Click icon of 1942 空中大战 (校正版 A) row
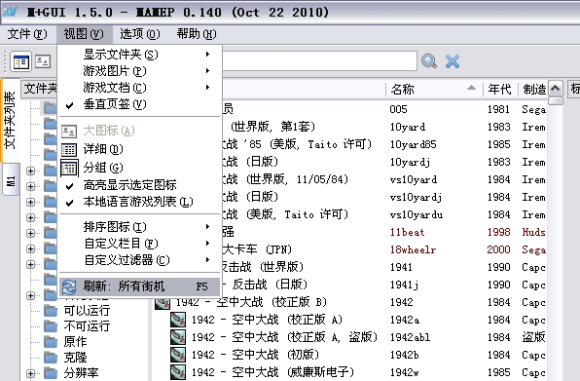 (178, 320)
